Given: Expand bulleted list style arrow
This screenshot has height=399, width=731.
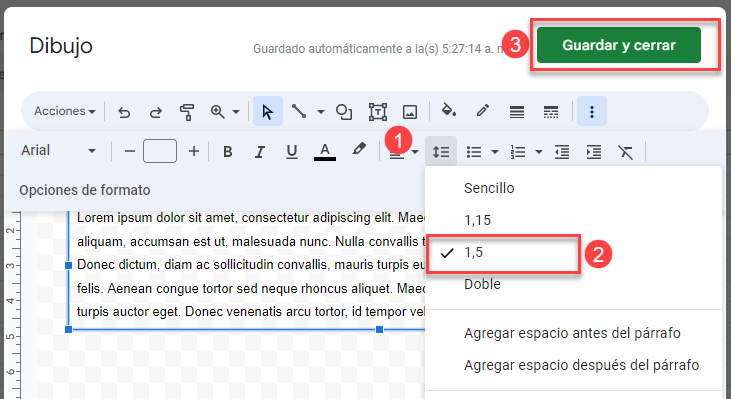Looking at the screenshot, I should [x=495, y=151].
